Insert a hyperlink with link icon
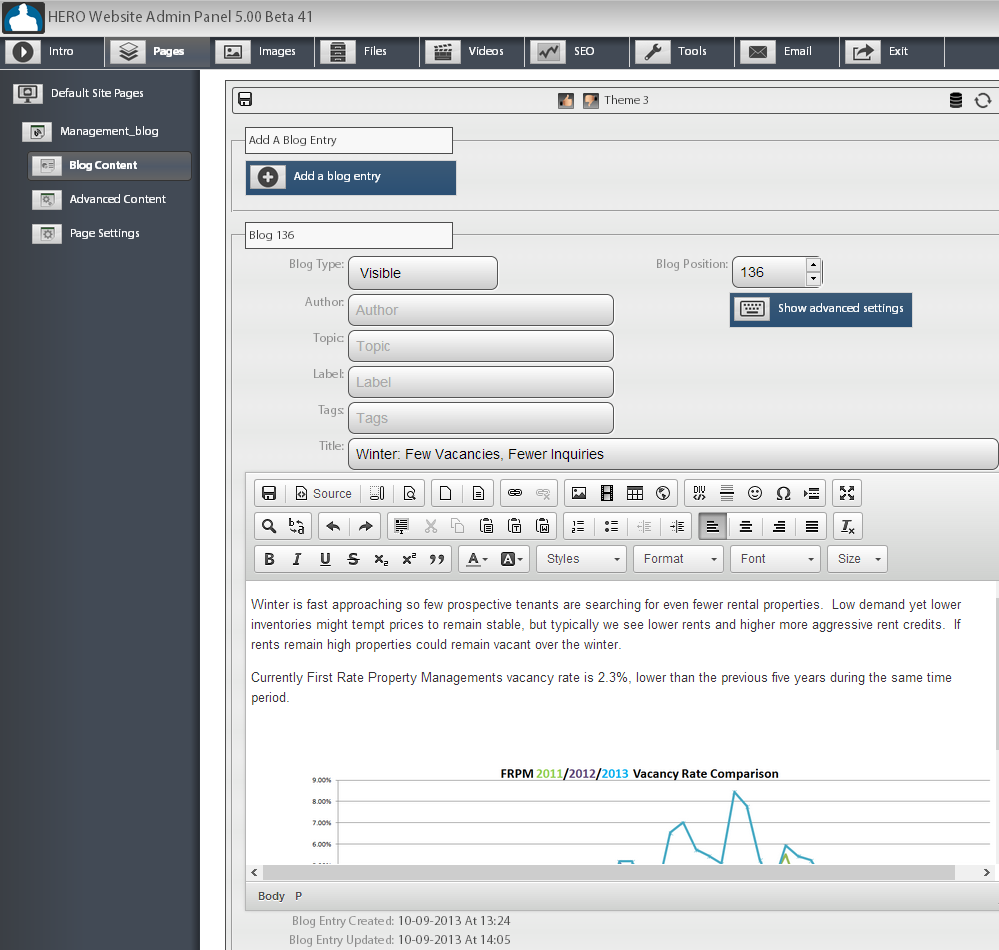The width and height of the screenshot is (999, 950). point(515,493)
